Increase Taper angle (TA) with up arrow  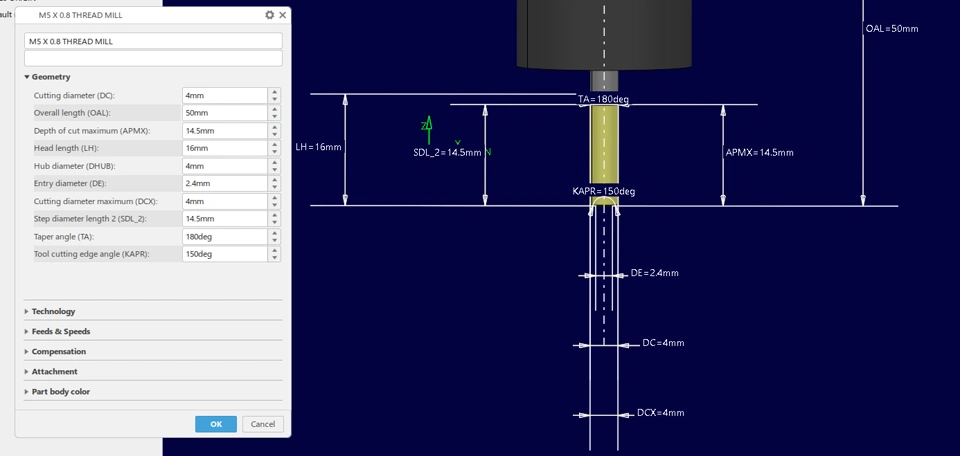click(x=275, y=233)
